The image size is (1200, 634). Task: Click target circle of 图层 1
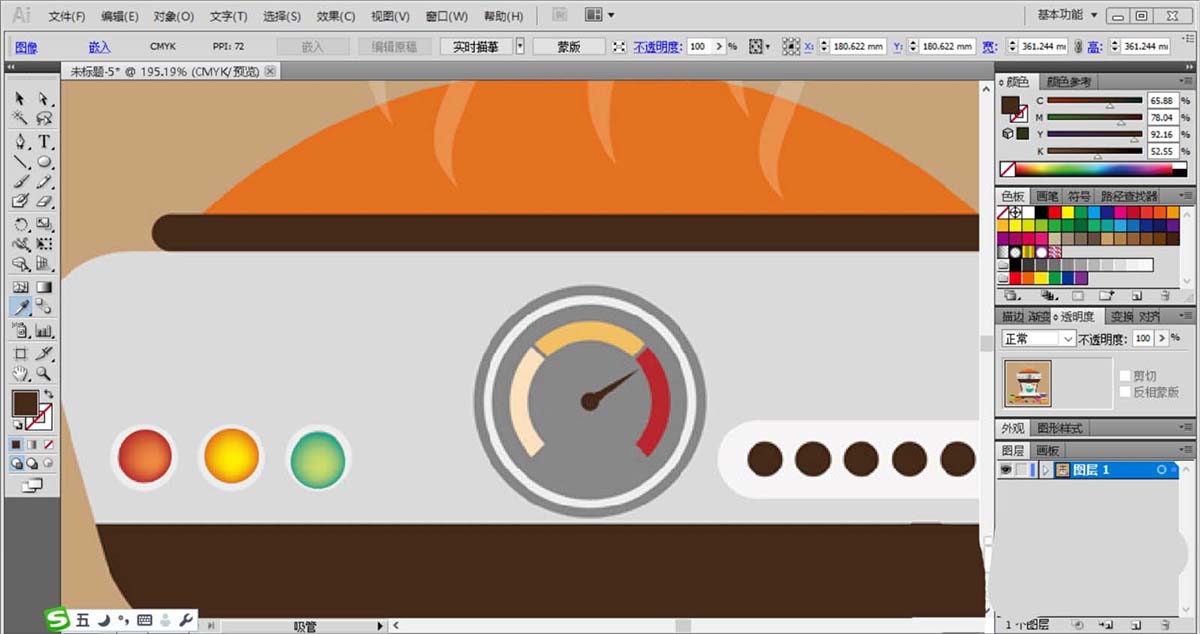(1162, 470)
